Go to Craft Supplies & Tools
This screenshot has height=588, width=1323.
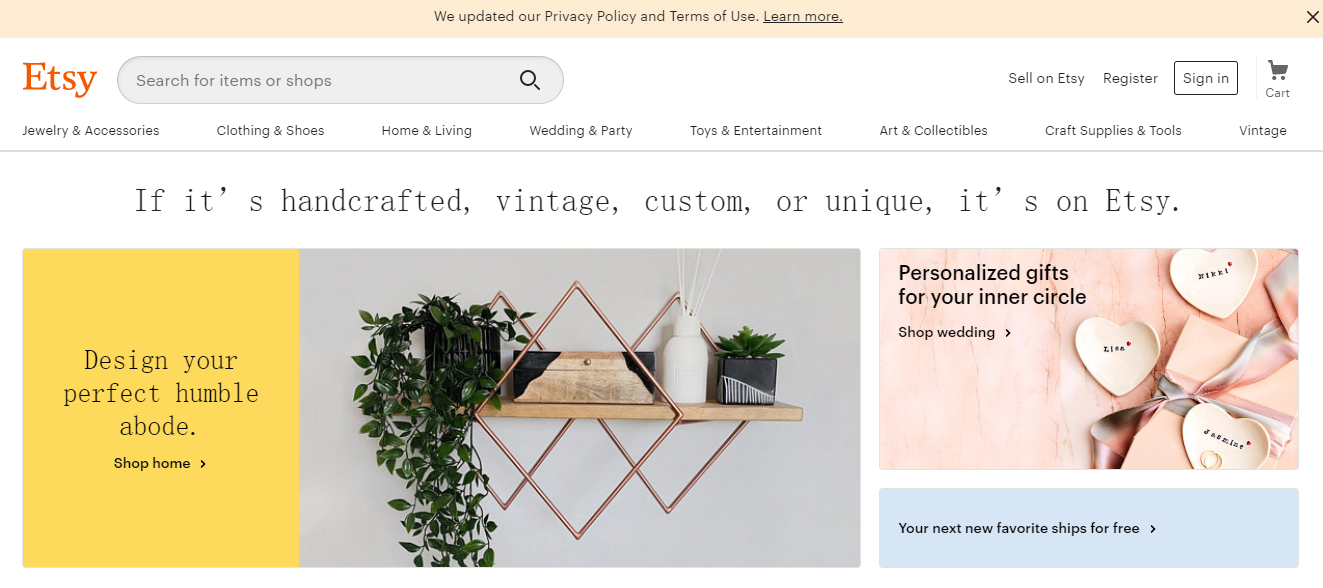coord(1113,131)
